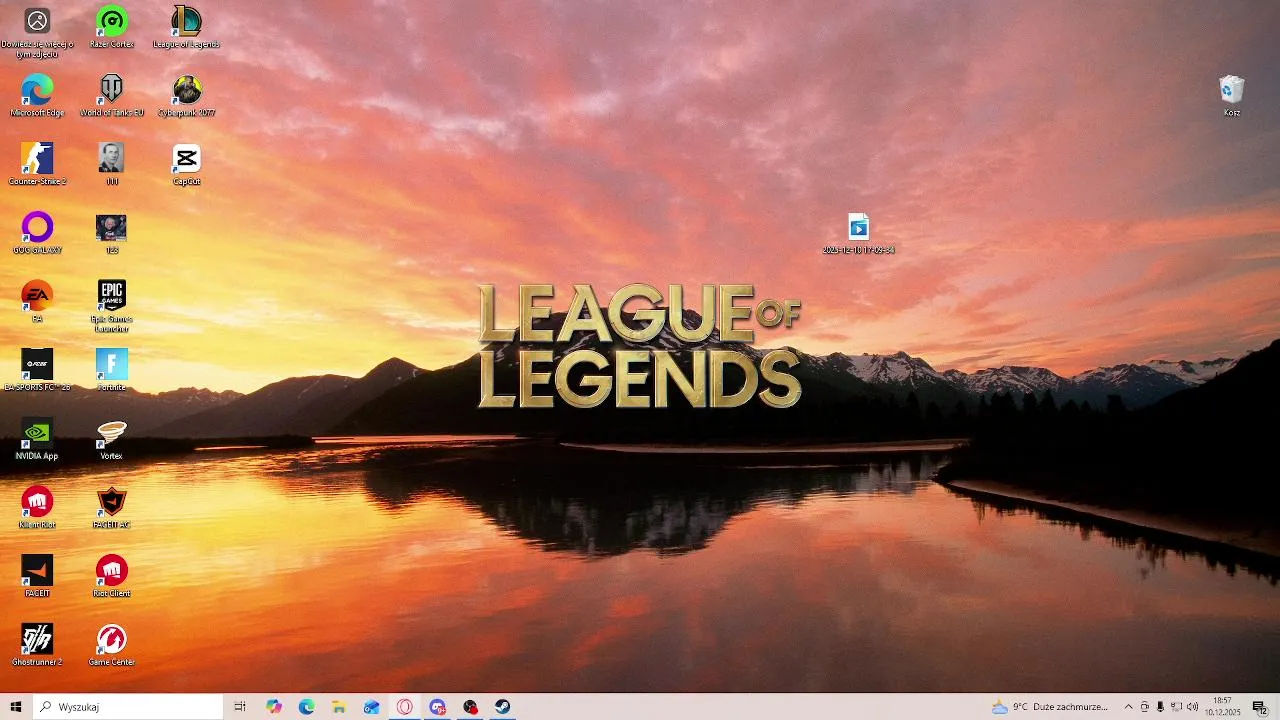
Task: Switch to Opera browser in the taskbar
Action: 405,707
